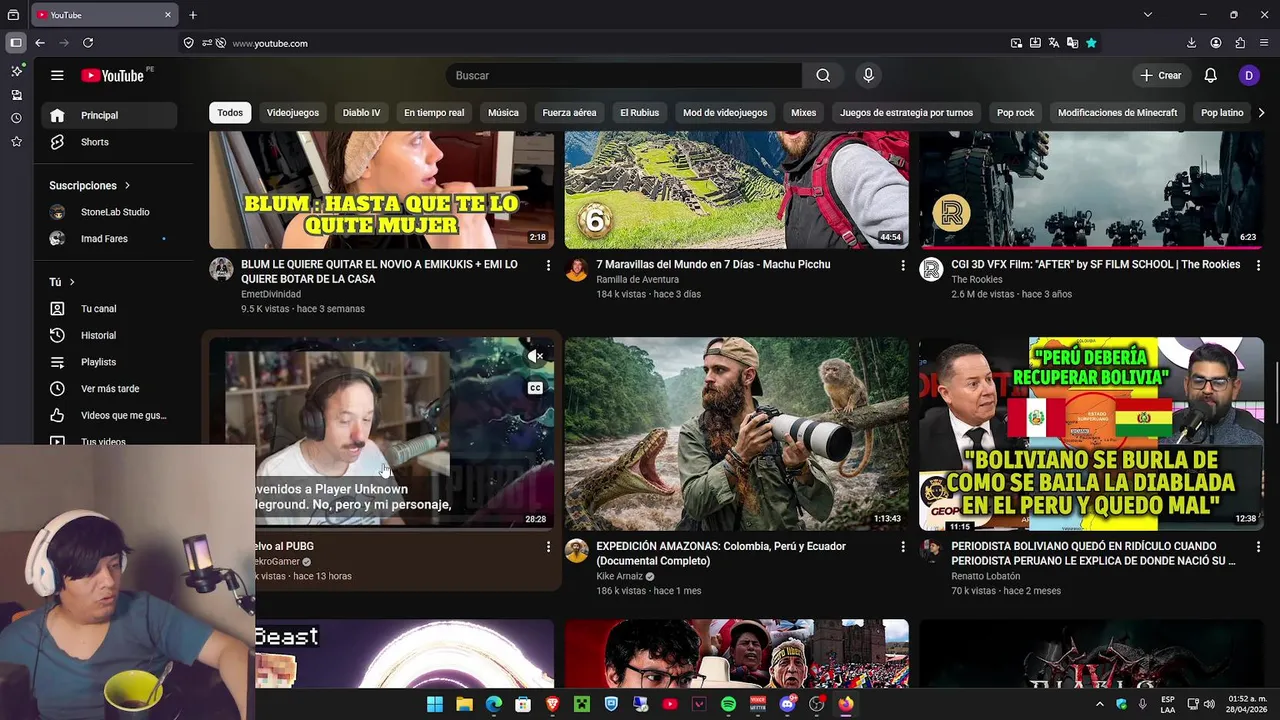1280x720 pixels.
Task: Open Playlists in sidebar
Action: click(109, 362)
